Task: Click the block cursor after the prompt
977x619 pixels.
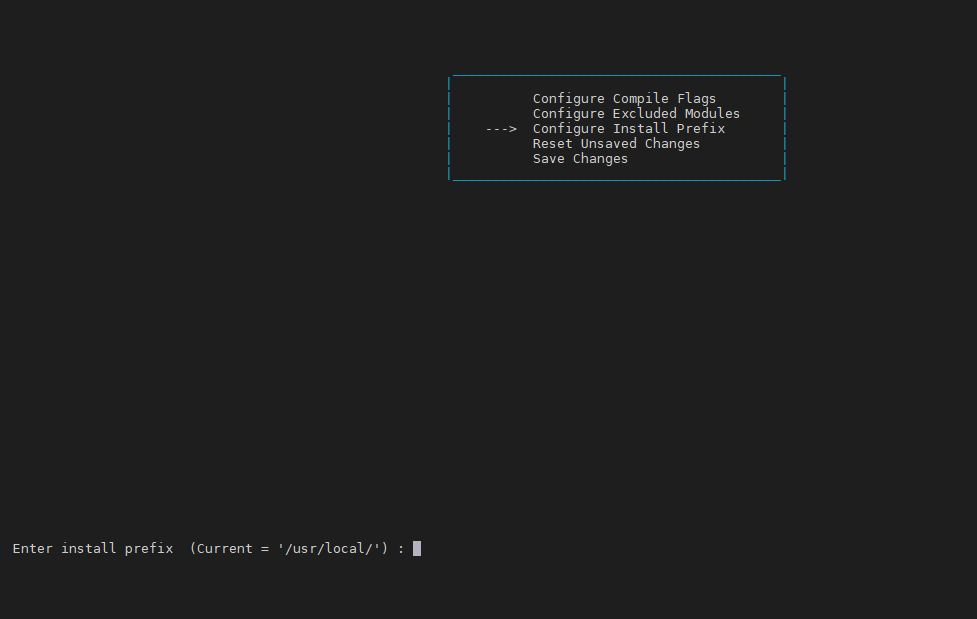Action: coord(417,548)
